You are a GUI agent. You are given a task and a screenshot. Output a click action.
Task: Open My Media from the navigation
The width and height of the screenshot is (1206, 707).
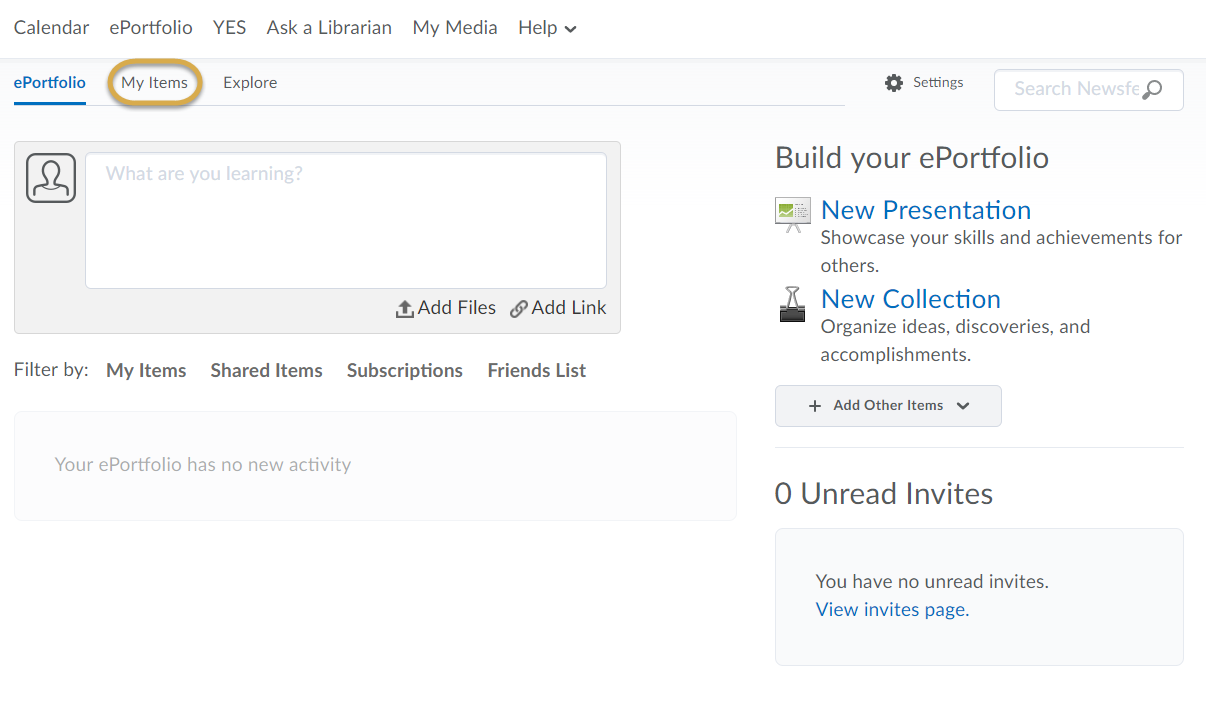point(455,28)
